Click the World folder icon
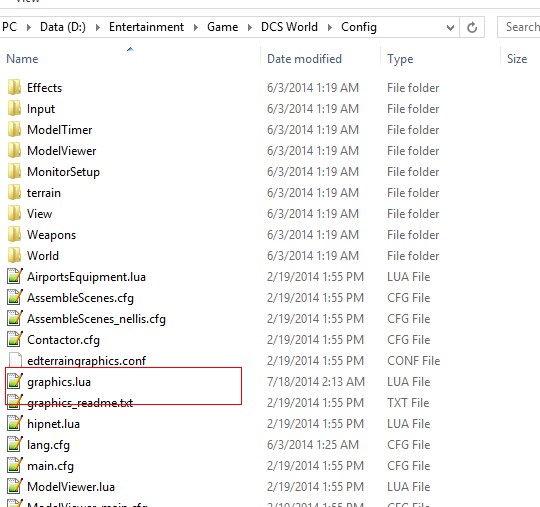The image size is (540, 507). click(14, 256)
